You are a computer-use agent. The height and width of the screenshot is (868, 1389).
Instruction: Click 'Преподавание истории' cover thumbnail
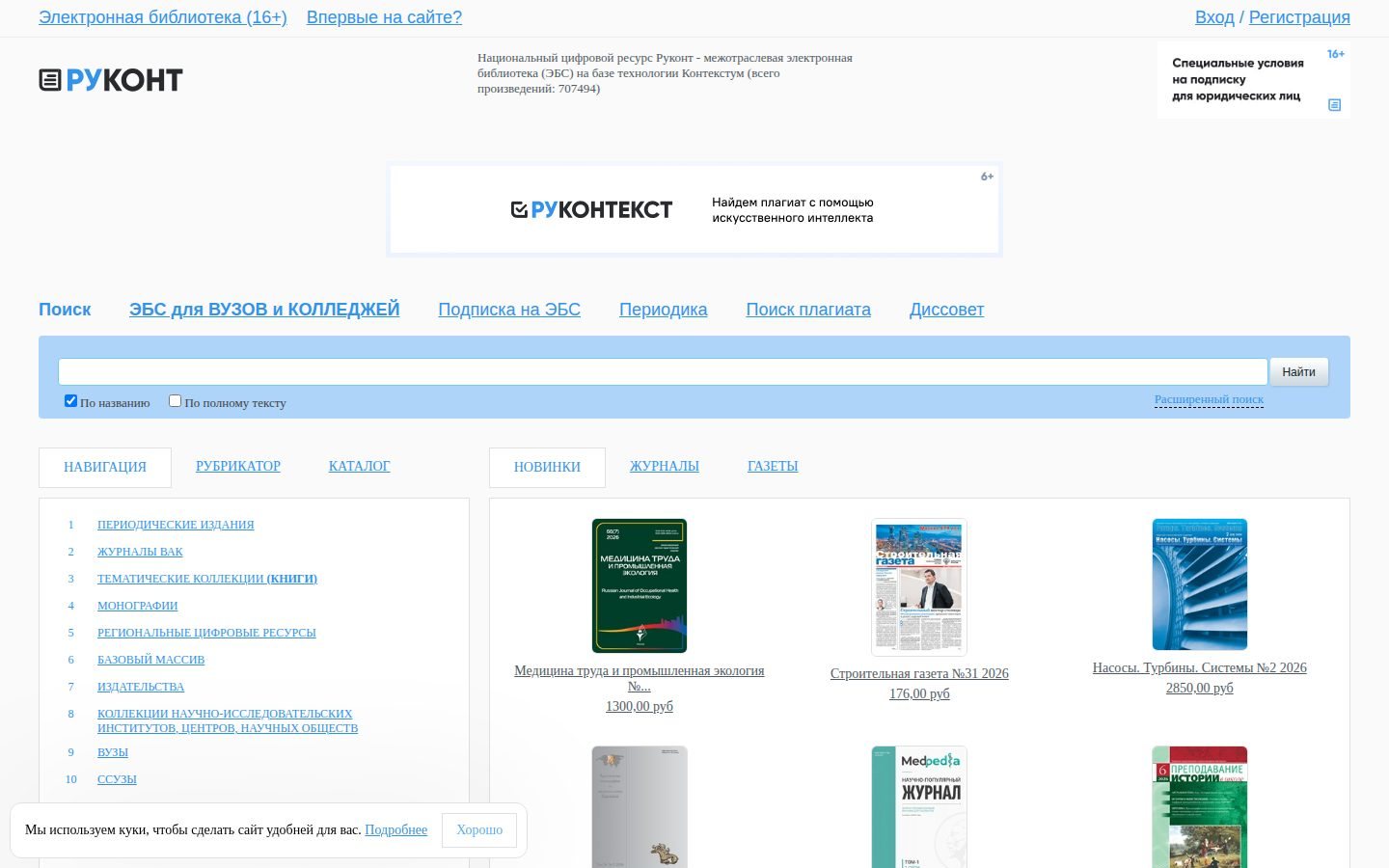coord(1200,807)
